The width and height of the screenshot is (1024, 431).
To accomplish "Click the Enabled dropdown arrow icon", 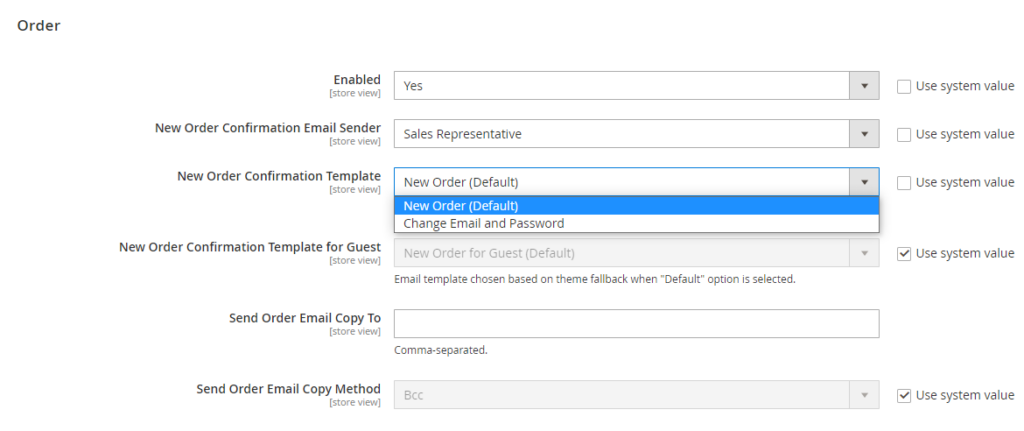I will 864,86.
